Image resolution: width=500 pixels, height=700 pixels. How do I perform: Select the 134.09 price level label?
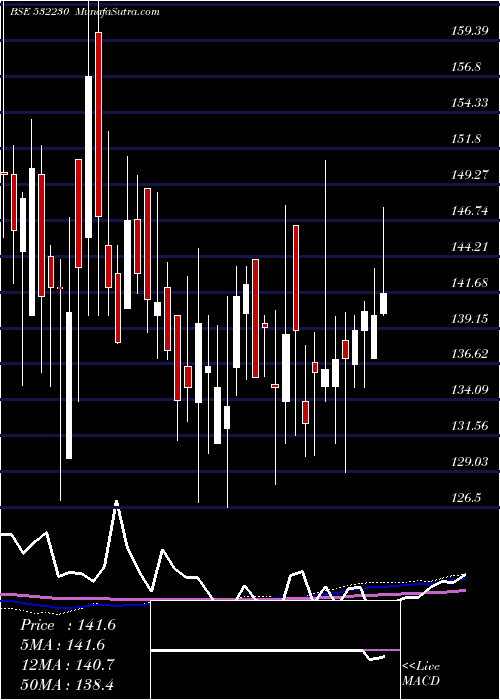coord(469,390)
